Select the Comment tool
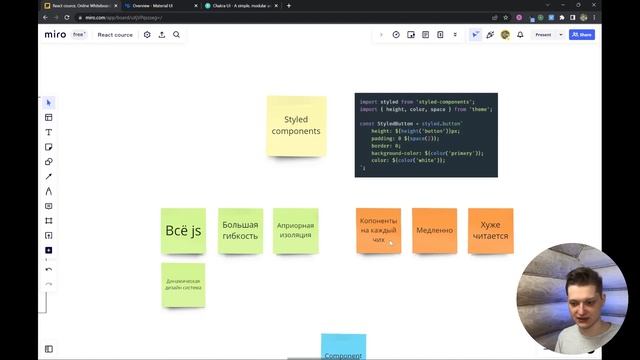This screenshot has height=360, width=640. pyautogui.click(x=49, y=206)
